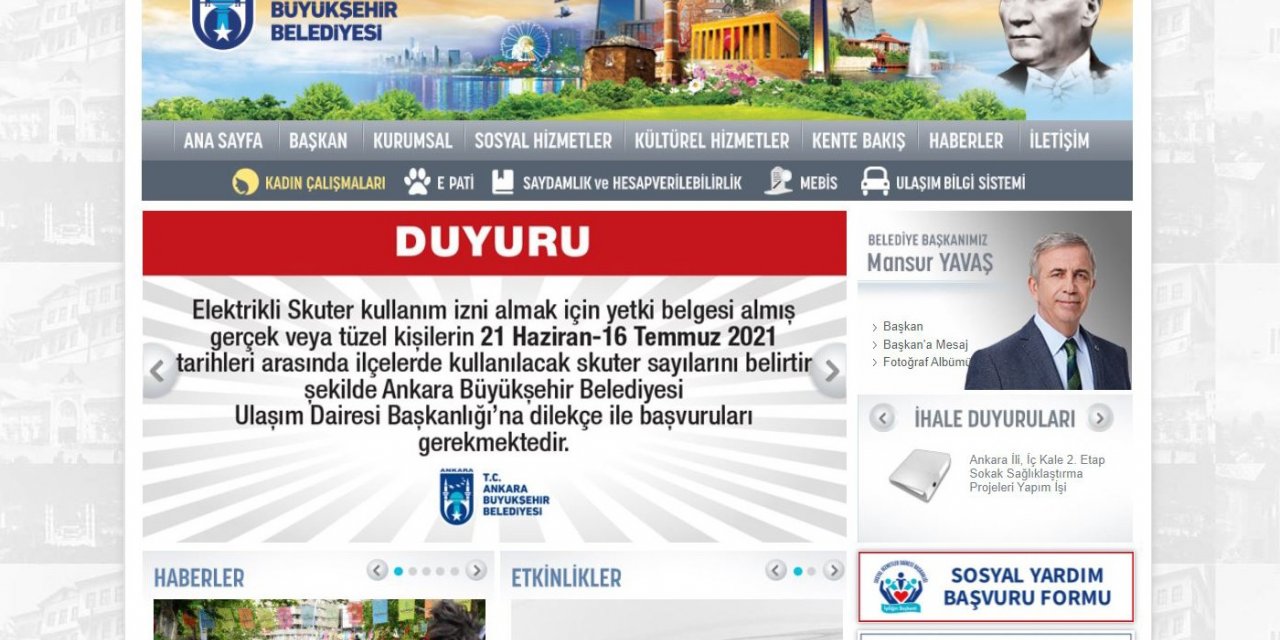Click next arrow in İhale Duyuruları
1280x640 pixels.
pos(1100,418)
